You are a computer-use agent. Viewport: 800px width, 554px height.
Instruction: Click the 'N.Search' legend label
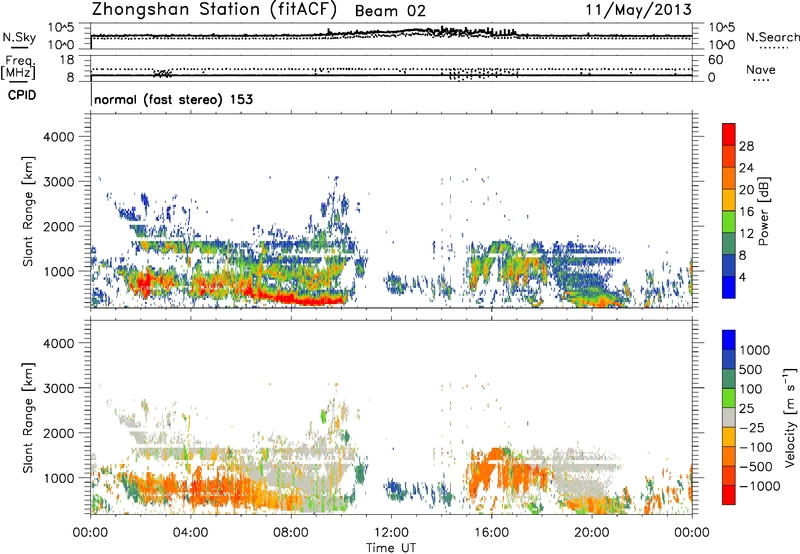772,37
